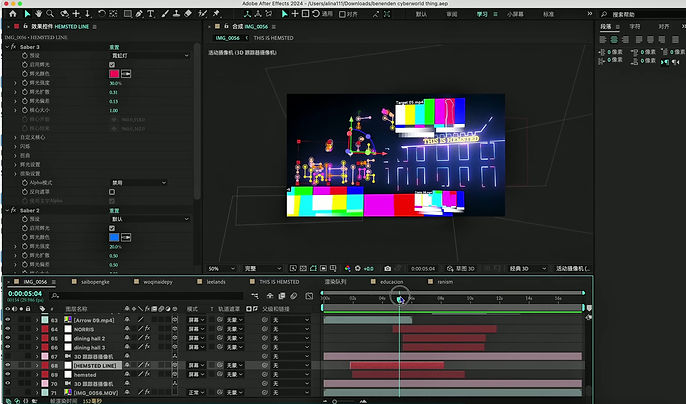Click the eyedropper next to Saber 3 pink color

coord(128,73)
